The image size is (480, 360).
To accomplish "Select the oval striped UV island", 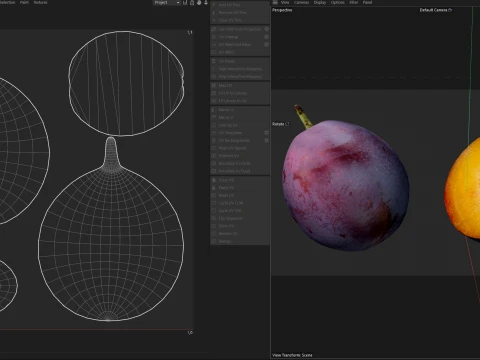I will 126,83.
